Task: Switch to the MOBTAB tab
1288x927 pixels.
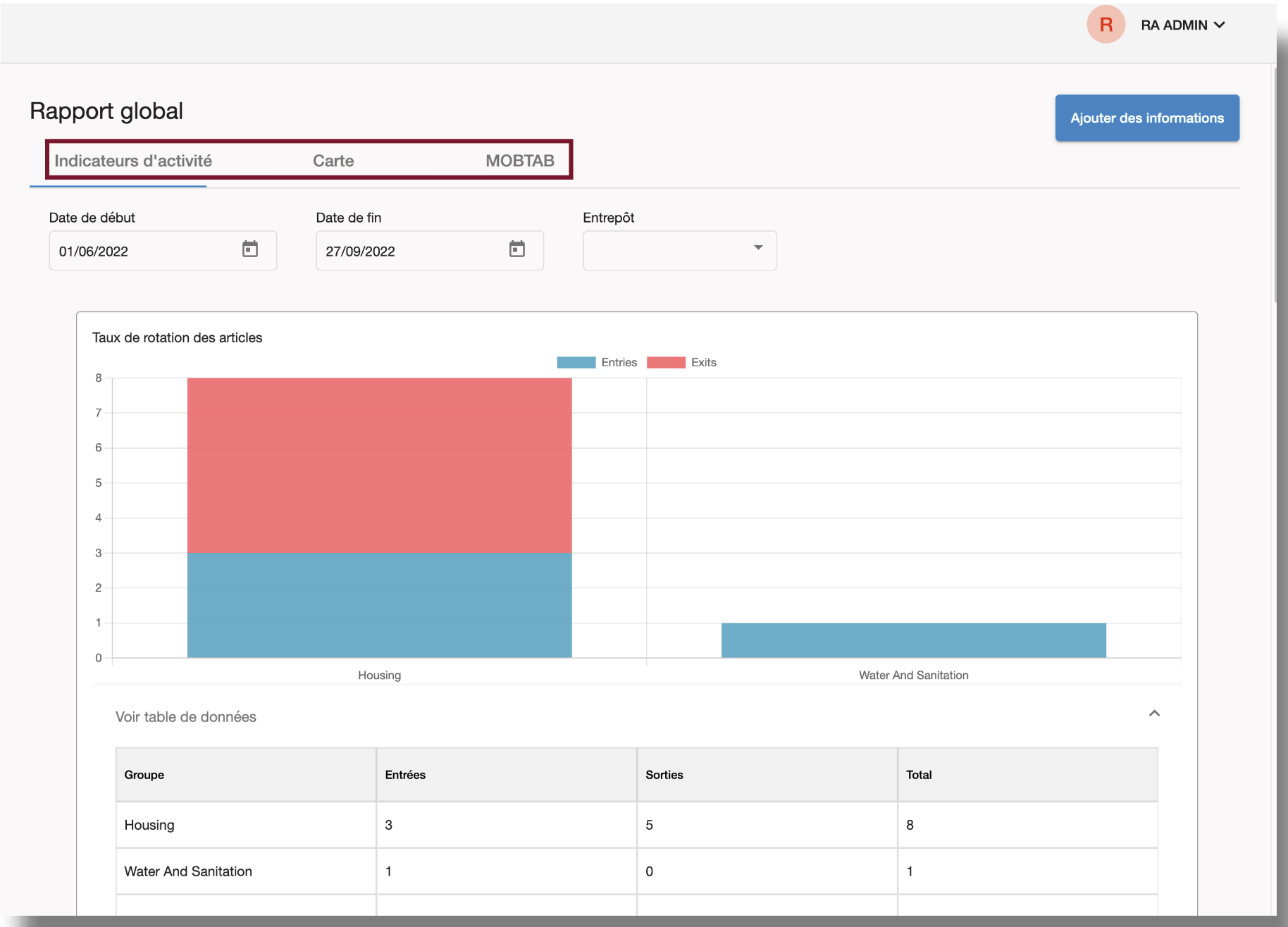Action: tap(519, 161)
